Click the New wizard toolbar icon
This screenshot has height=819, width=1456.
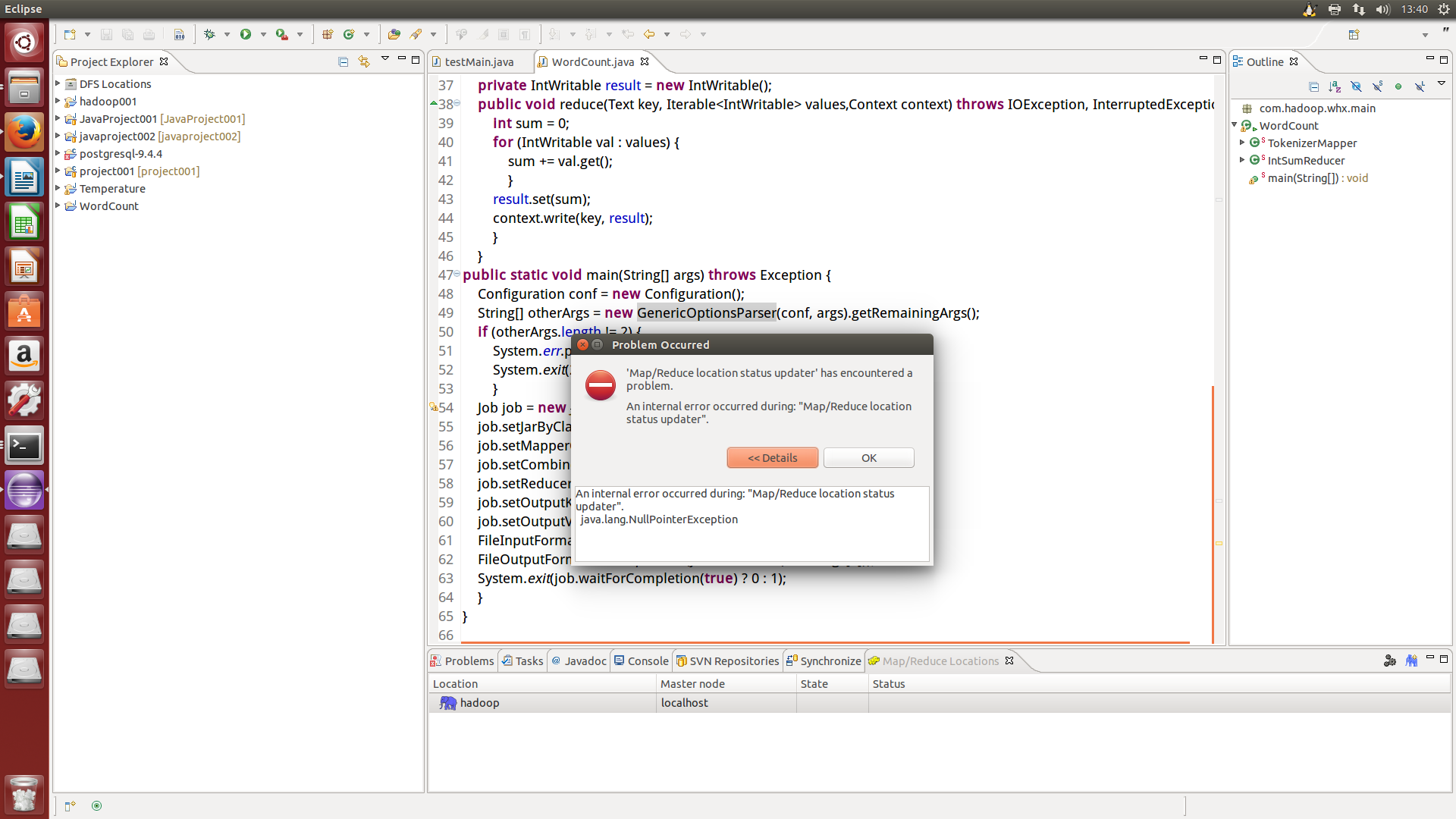(x=70, y=34)
